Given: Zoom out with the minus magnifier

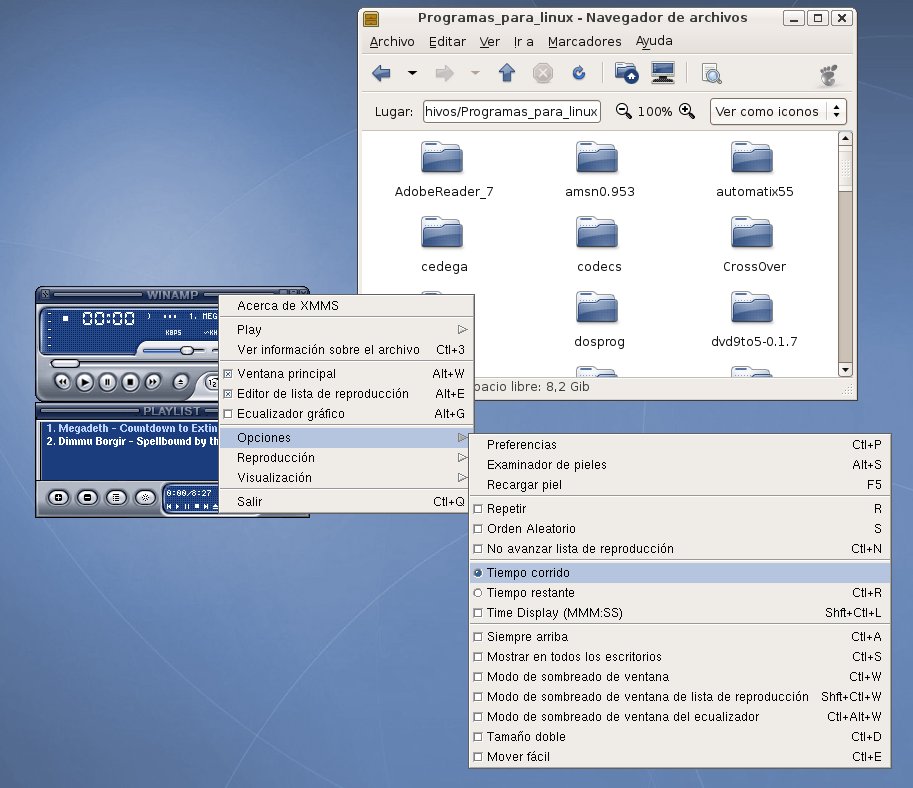Looking at the screenshot, I should pos(624,111).
